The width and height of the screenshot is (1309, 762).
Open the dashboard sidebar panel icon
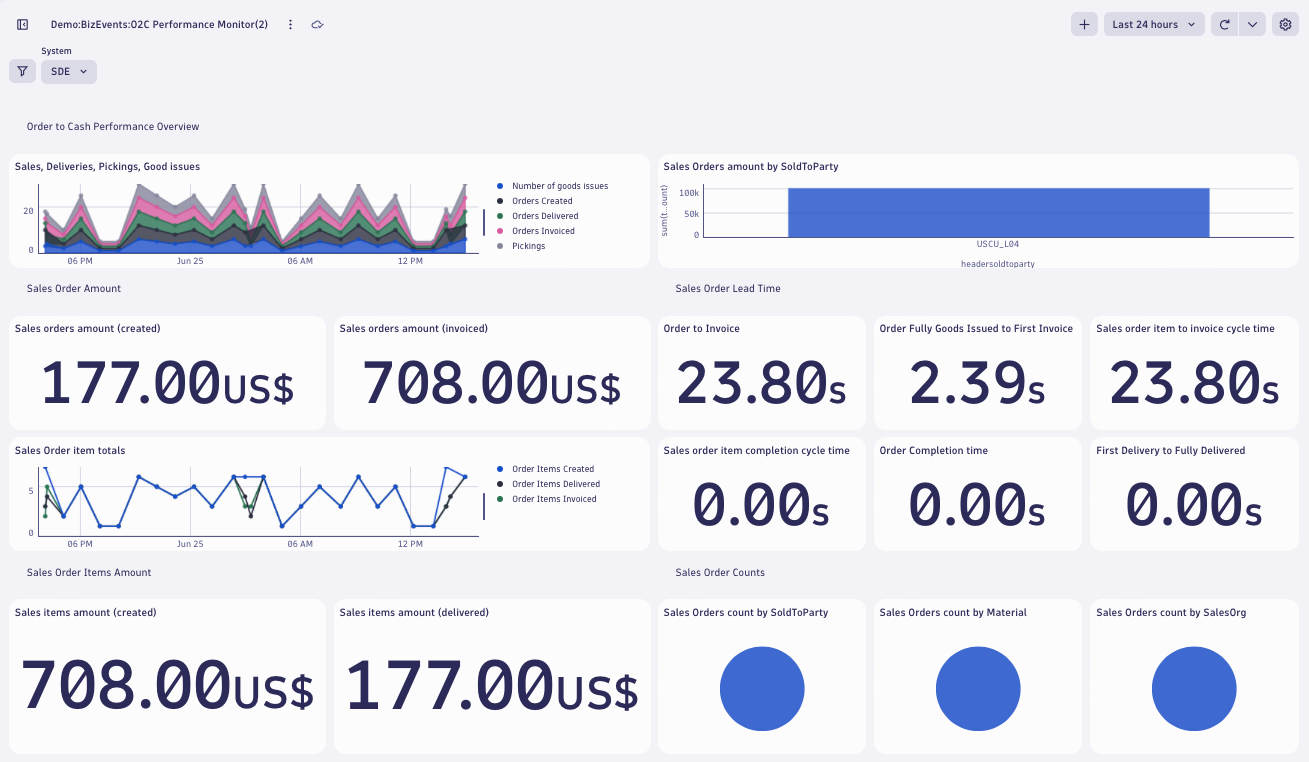[x=22, y=24]
